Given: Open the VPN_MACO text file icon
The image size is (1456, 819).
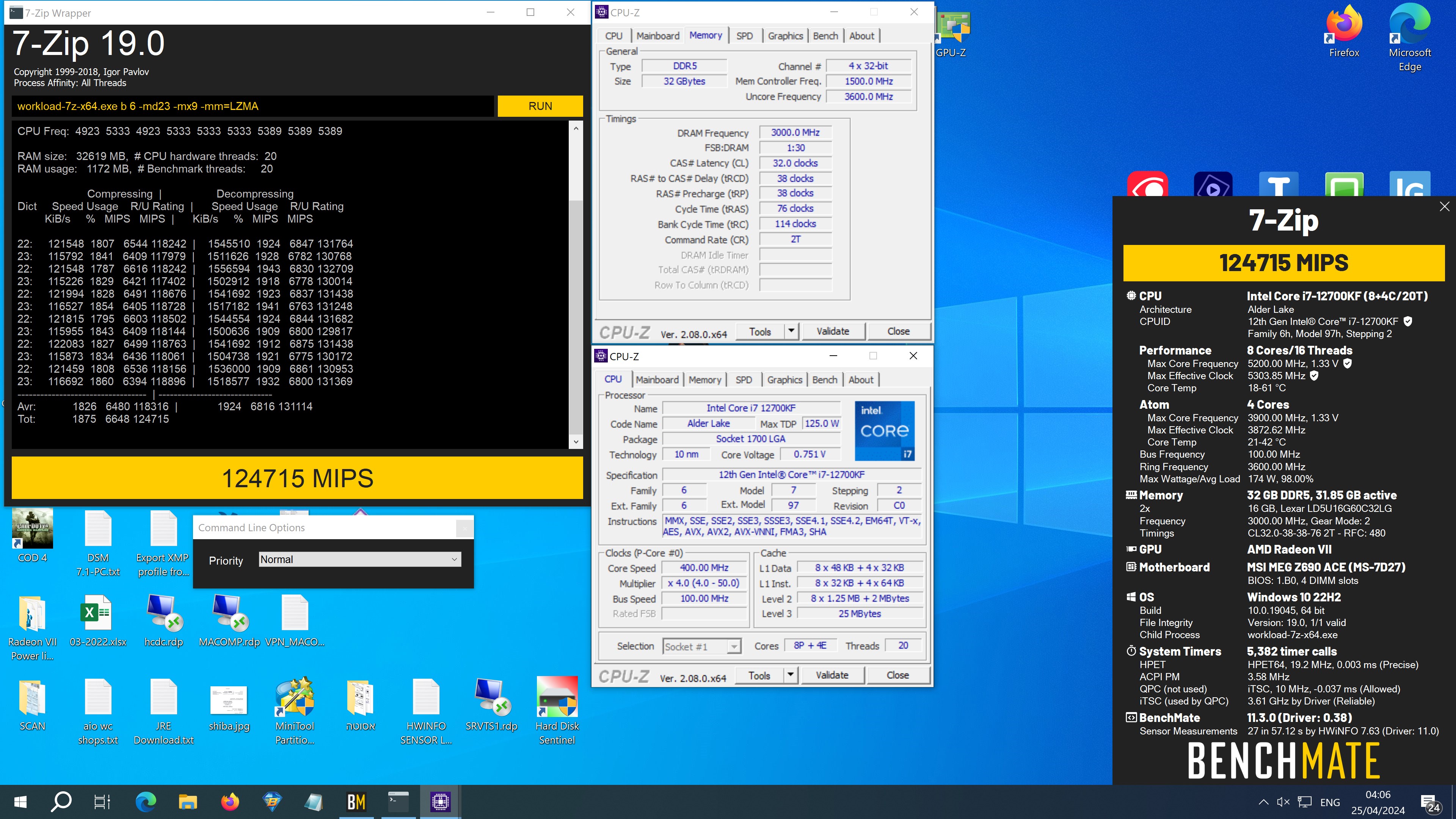Looking at the screenshot, I should (x=295, y=621).
